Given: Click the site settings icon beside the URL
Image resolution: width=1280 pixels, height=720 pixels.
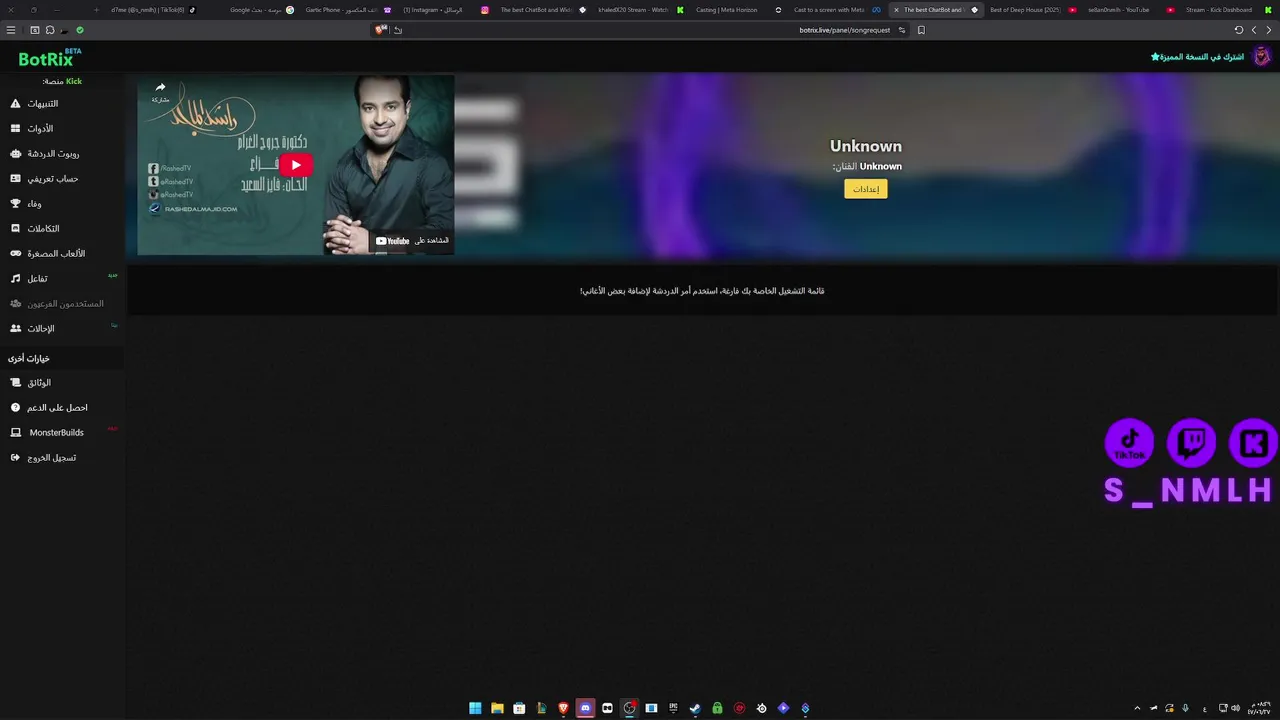Looking at the screenshot, I should (901, 30).
